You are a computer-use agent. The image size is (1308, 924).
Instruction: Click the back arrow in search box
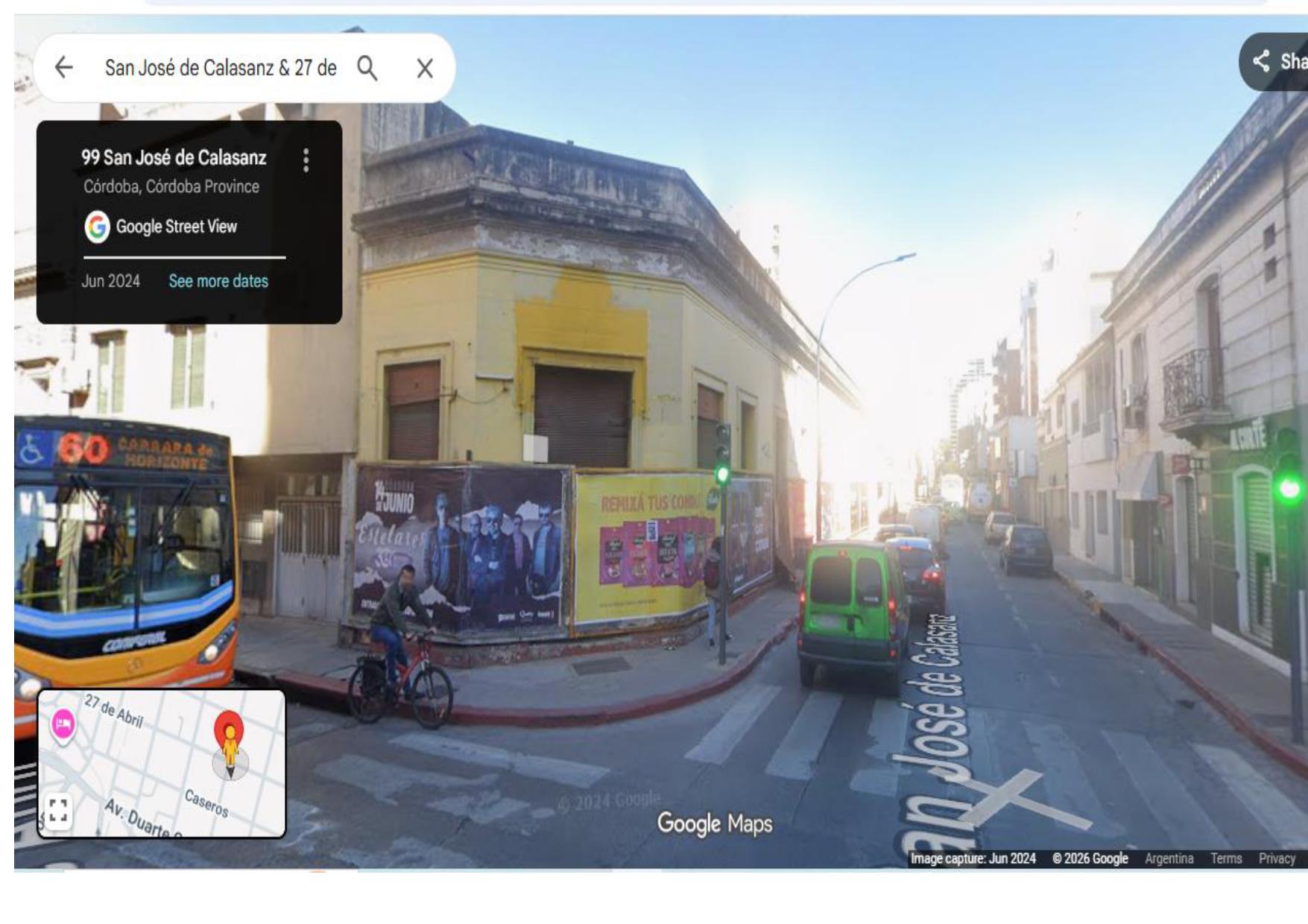[x=64, y=68]
